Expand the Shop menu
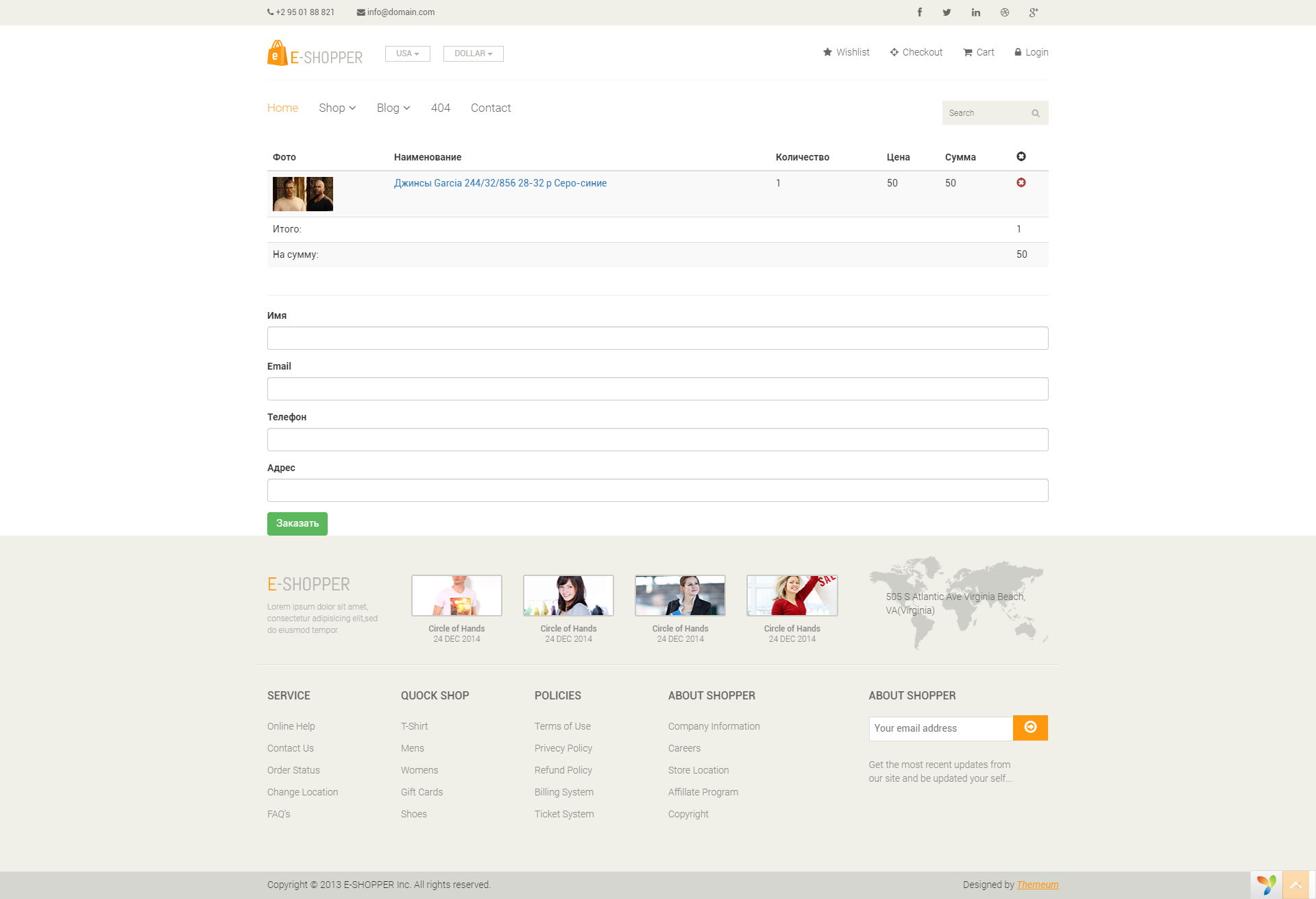 (337, 108)
